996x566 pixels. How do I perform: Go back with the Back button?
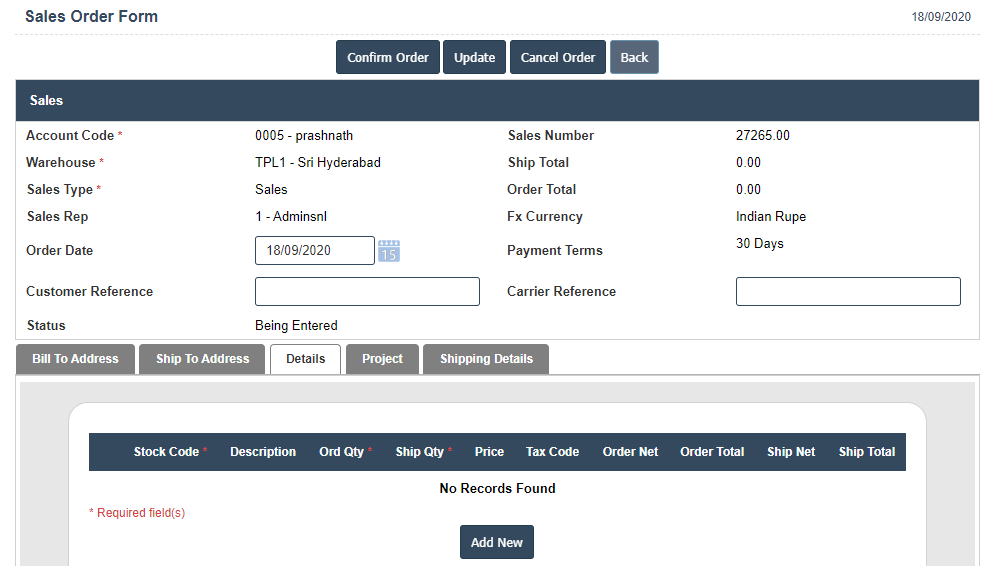tap(634, 57)
